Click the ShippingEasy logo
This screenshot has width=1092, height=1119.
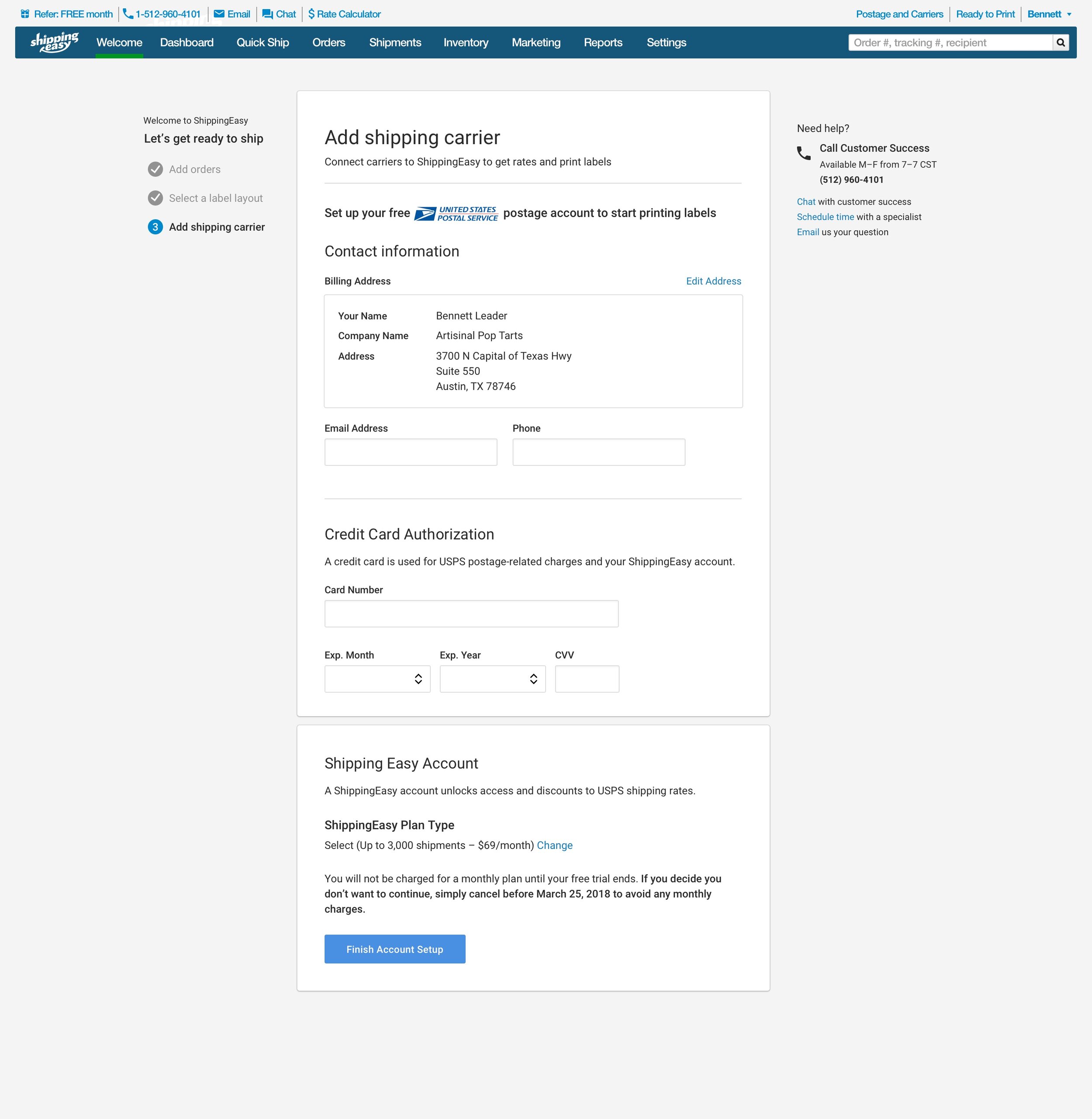click(55, 42)
